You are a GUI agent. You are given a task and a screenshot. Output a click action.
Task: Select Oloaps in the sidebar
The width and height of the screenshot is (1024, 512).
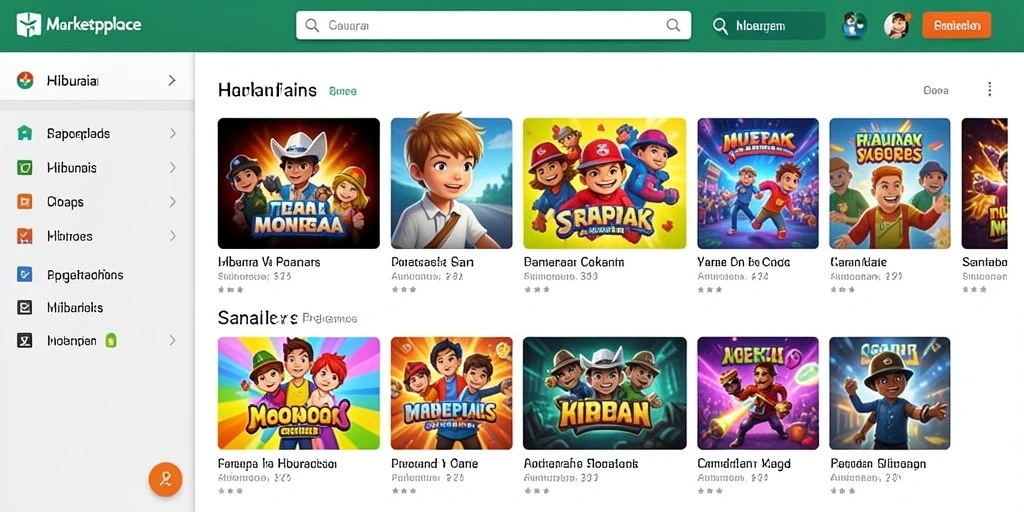point(65,202)
